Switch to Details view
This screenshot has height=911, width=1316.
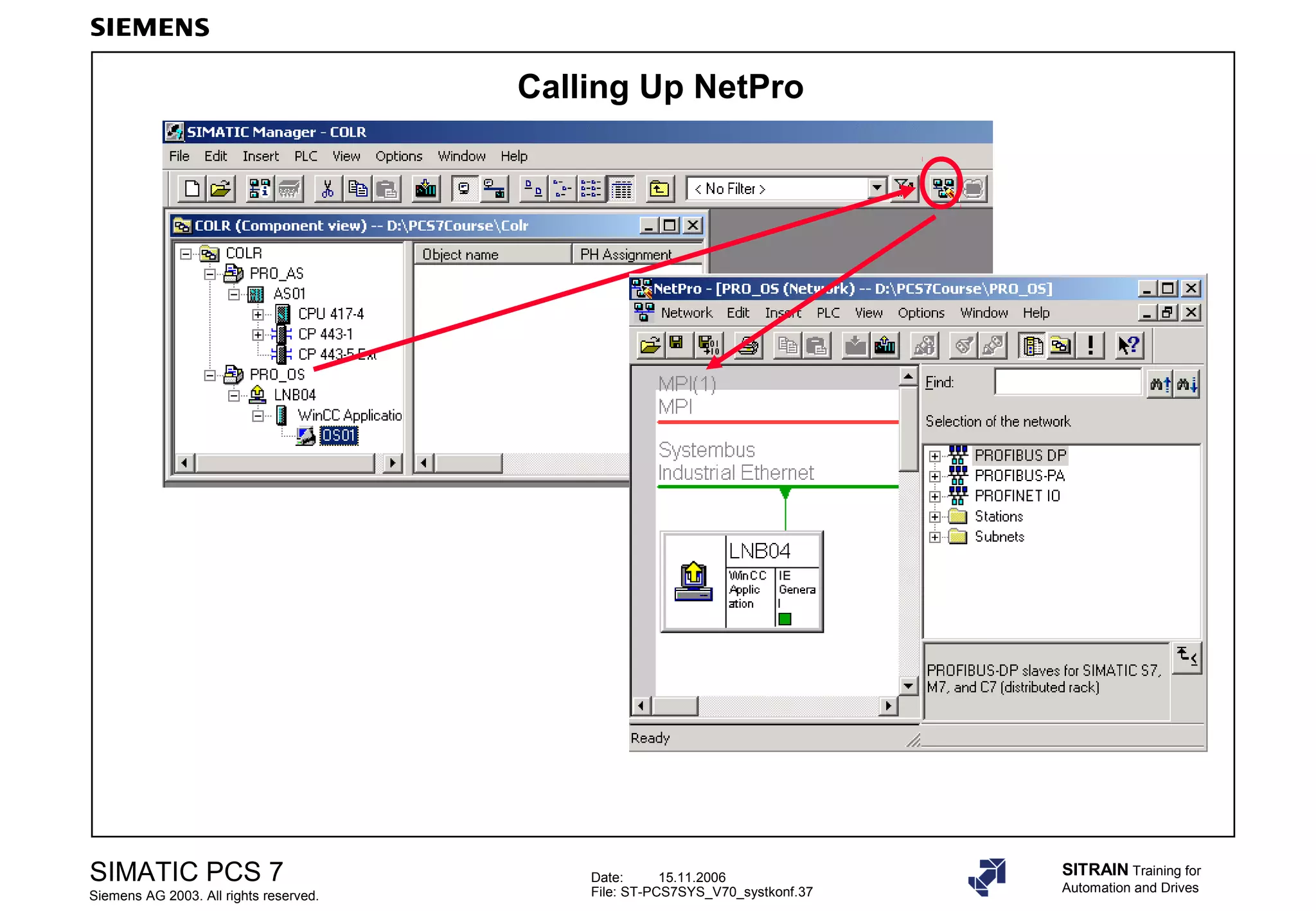pyautogui.click(x=621, y=189)
